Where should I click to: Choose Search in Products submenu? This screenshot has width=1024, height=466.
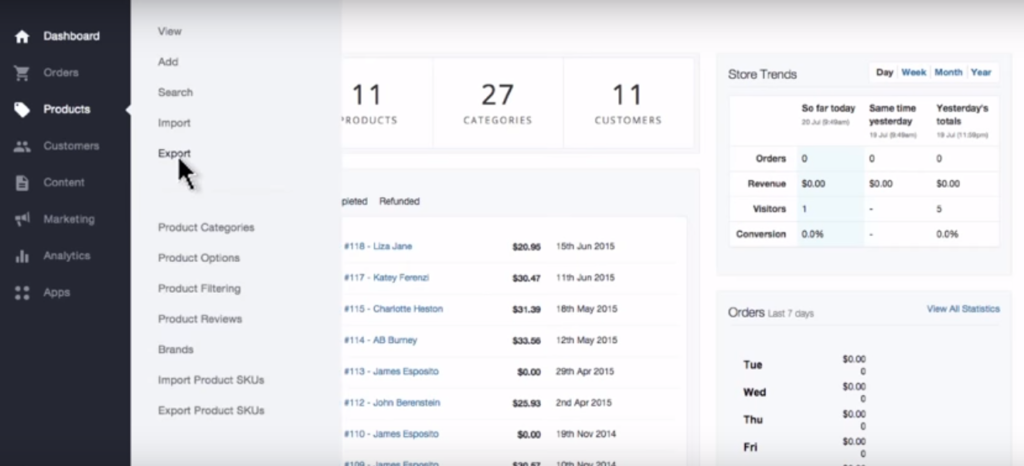(x=175, y=93)
